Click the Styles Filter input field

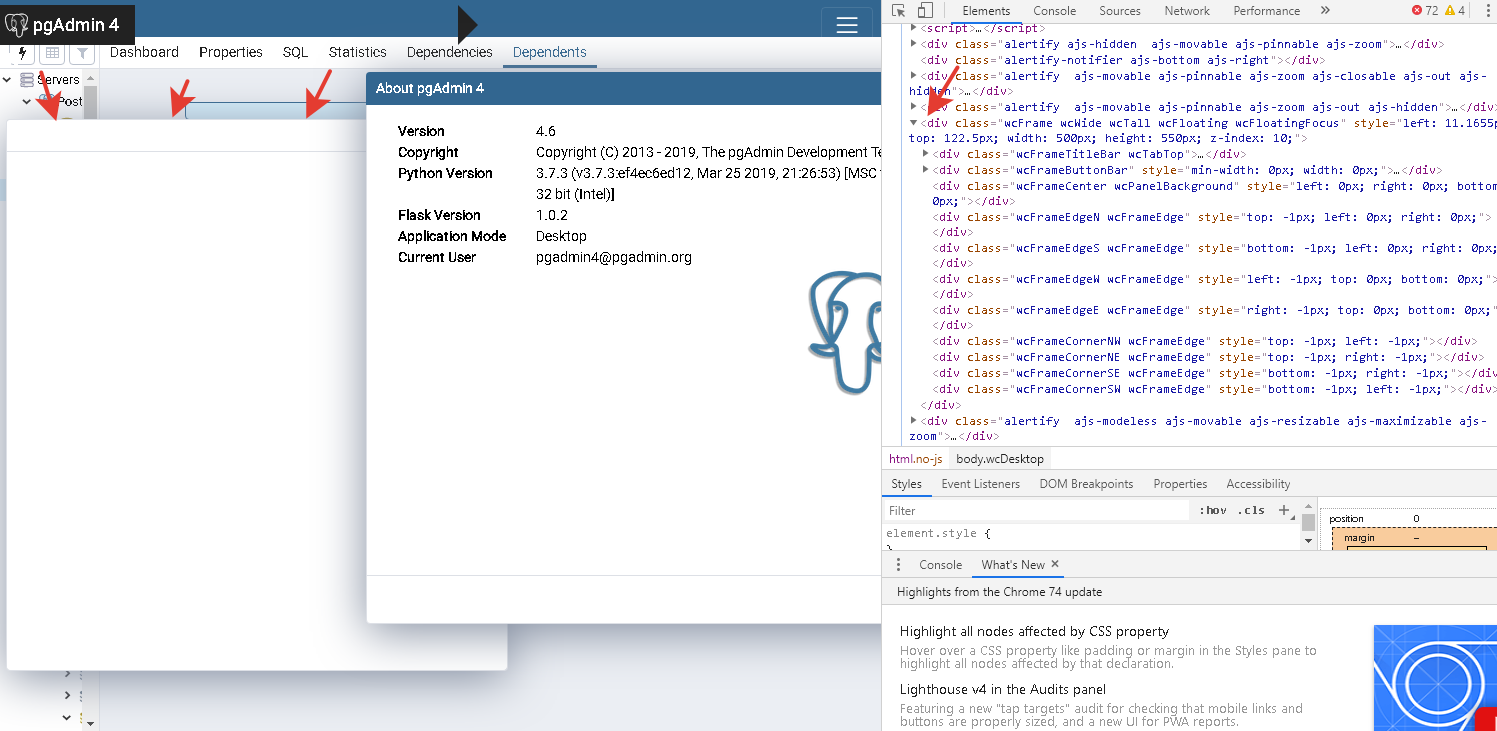click(1035, 510)
